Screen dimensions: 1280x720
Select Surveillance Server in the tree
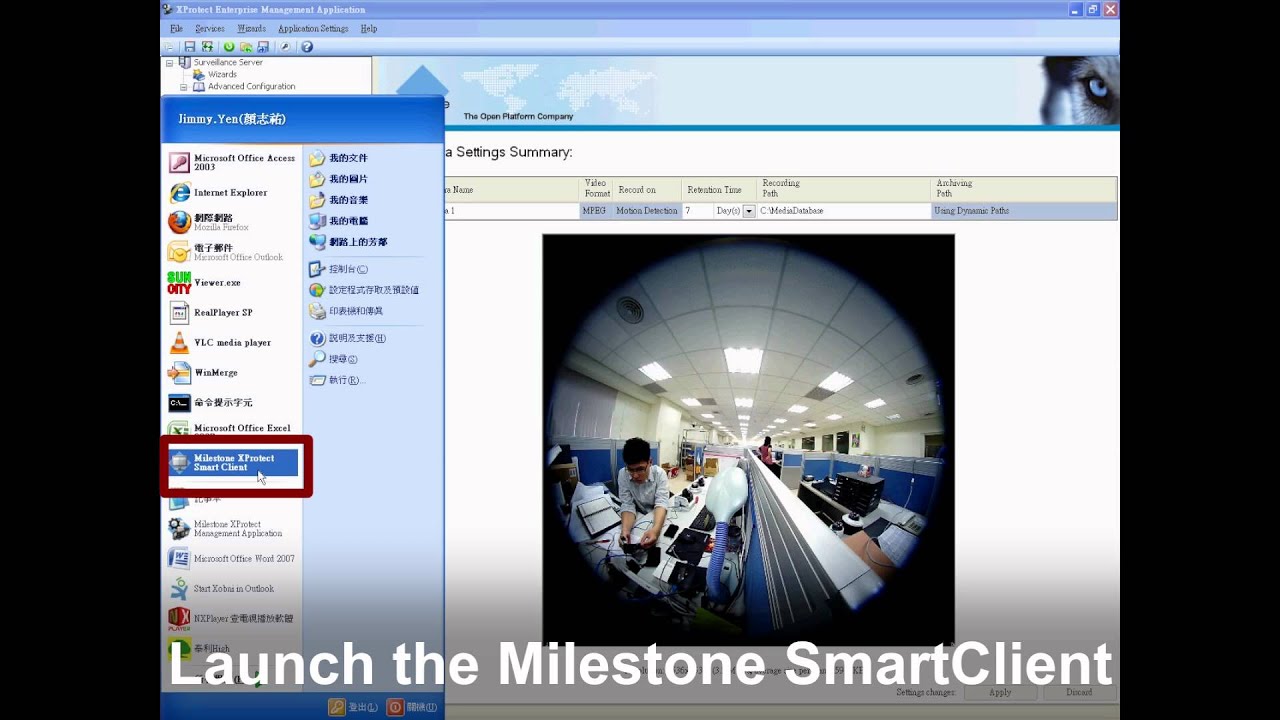pyautogui.click(x=228, y=62)
